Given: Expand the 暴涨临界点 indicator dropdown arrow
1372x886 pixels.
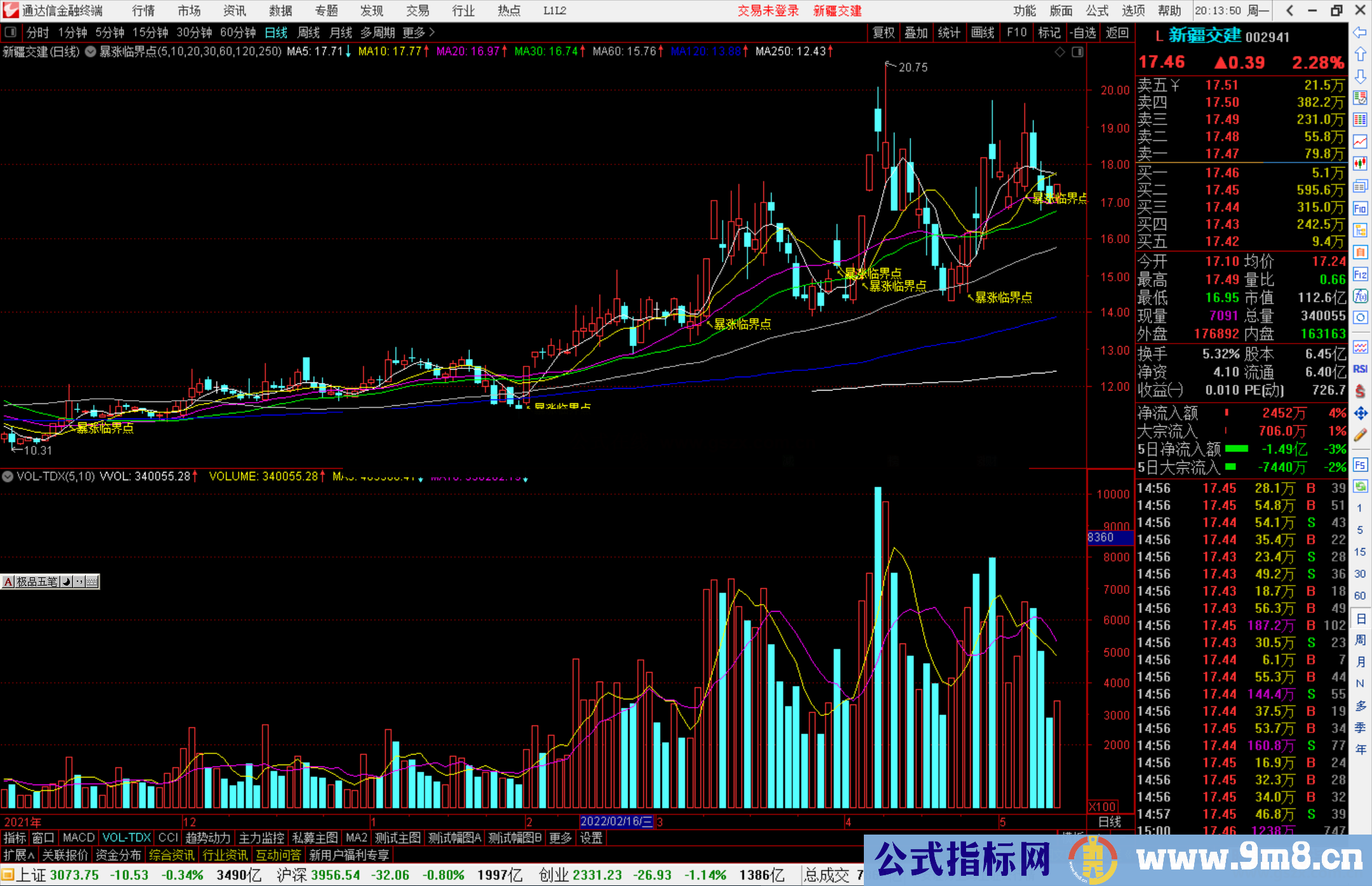Looking at the screenshot, I should pos(90,52).
